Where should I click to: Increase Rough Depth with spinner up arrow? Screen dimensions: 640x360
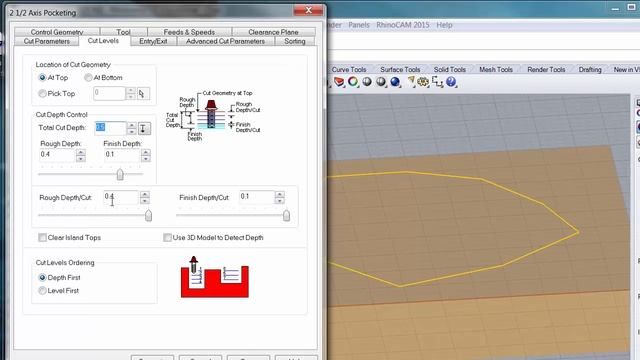coord(81,152)
